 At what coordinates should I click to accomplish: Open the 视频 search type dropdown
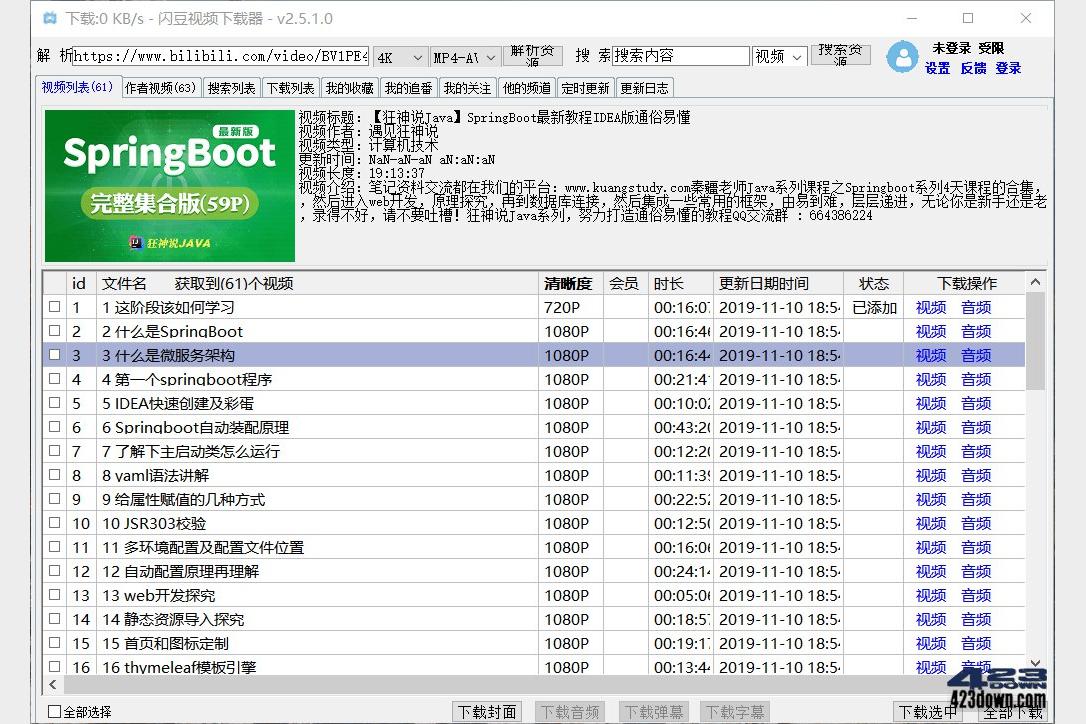click(779, 57)
